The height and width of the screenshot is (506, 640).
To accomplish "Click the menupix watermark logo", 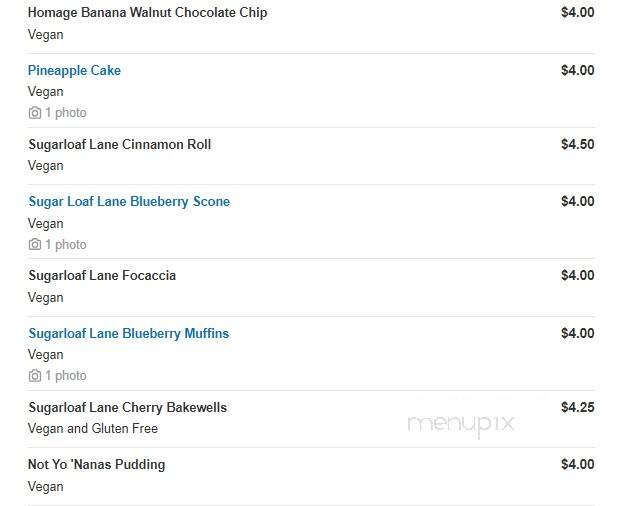I will [461, 424].
